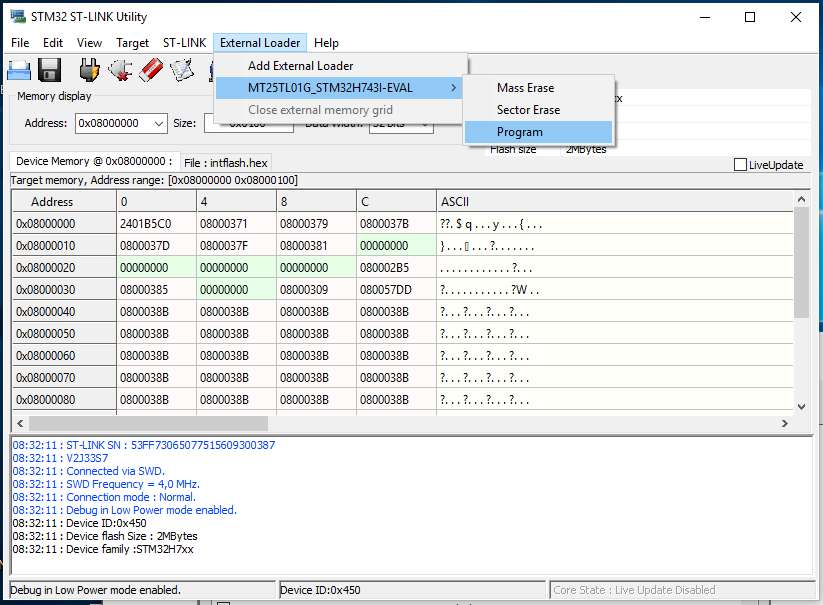
Task: Click the column header labeled C
Action: pyautogui.click(x=397, y=201)
